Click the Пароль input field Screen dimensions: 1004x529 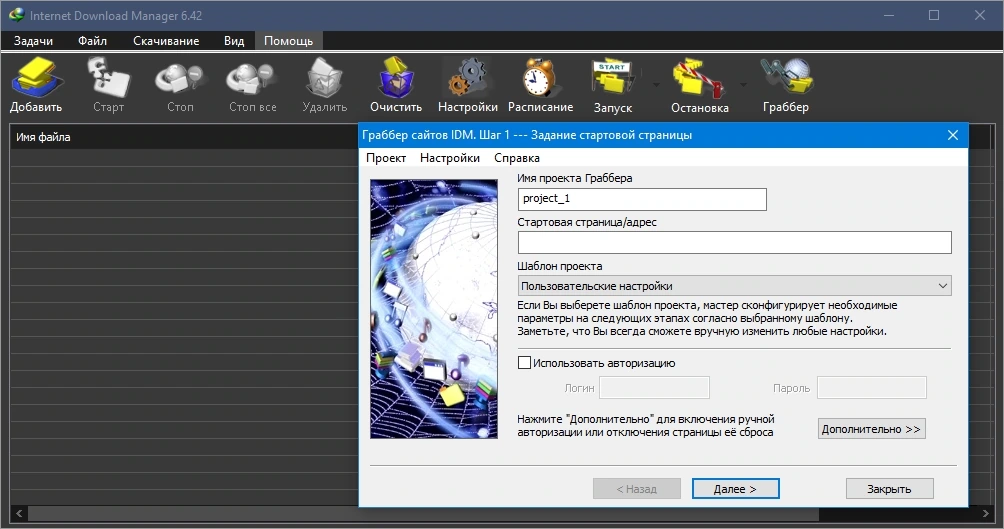click(871, 387)
